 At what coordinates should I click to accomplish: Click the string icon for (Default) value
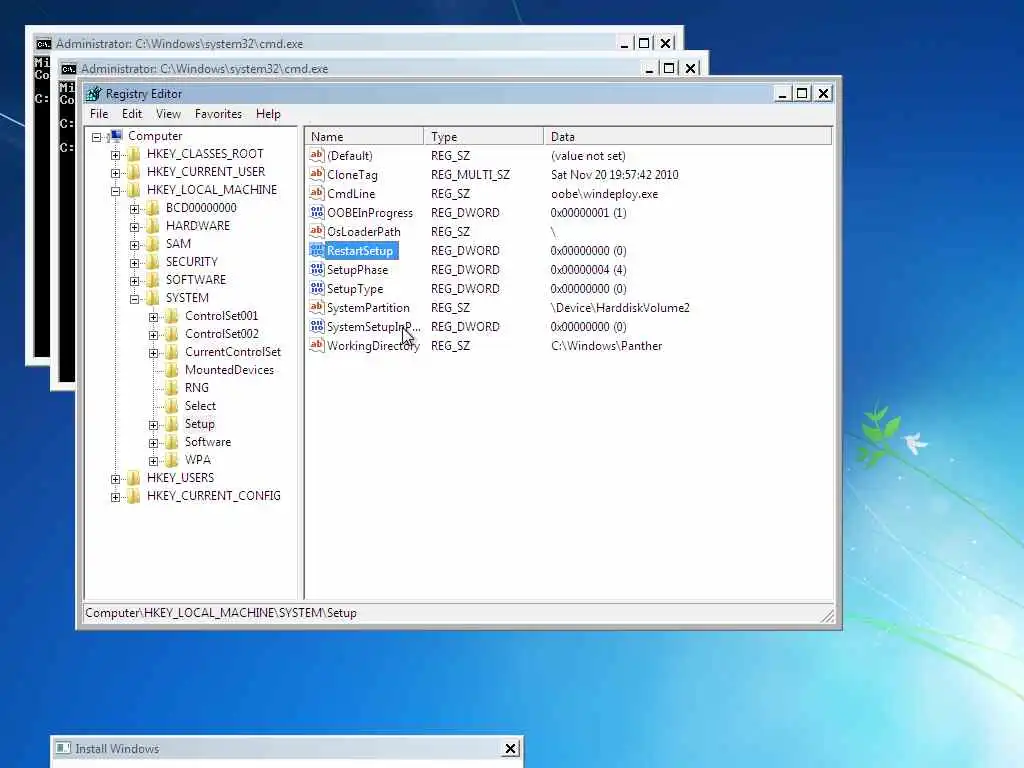(x=317, y=155)
